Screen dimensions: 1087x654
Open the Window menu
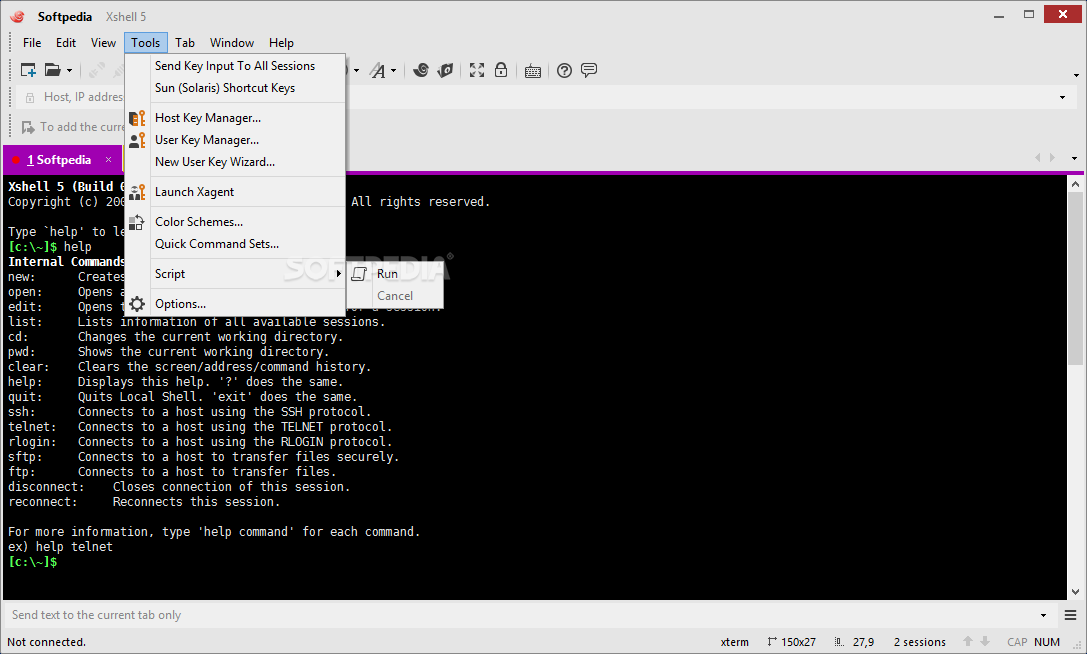click(x=232, y=43)
